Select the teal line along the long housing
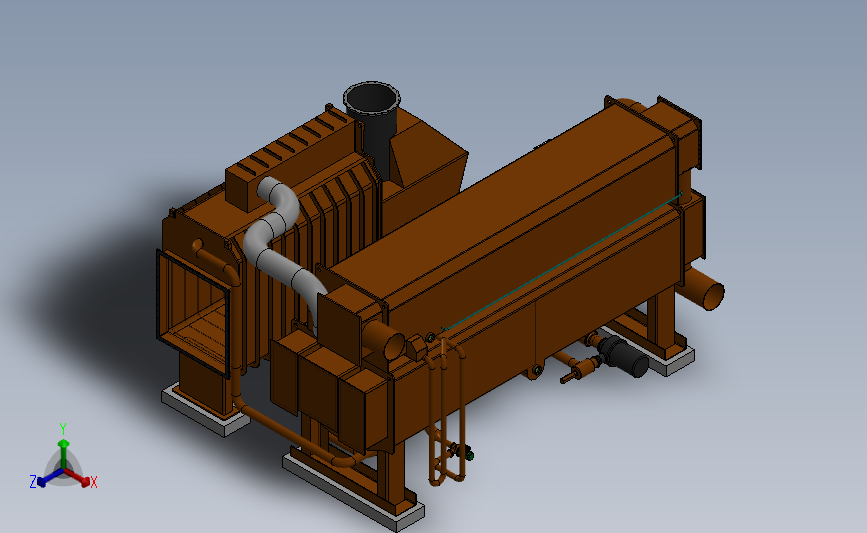The width and height of the screenshot is (867, 533). (562, 262)
